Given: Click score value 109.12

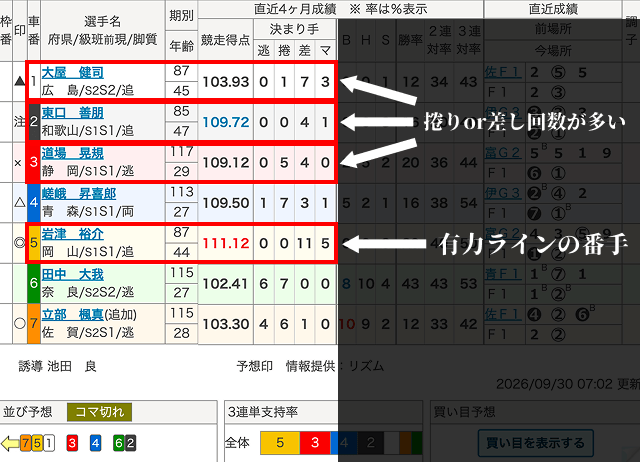Looking at the screenshot, I should (226, 162).
